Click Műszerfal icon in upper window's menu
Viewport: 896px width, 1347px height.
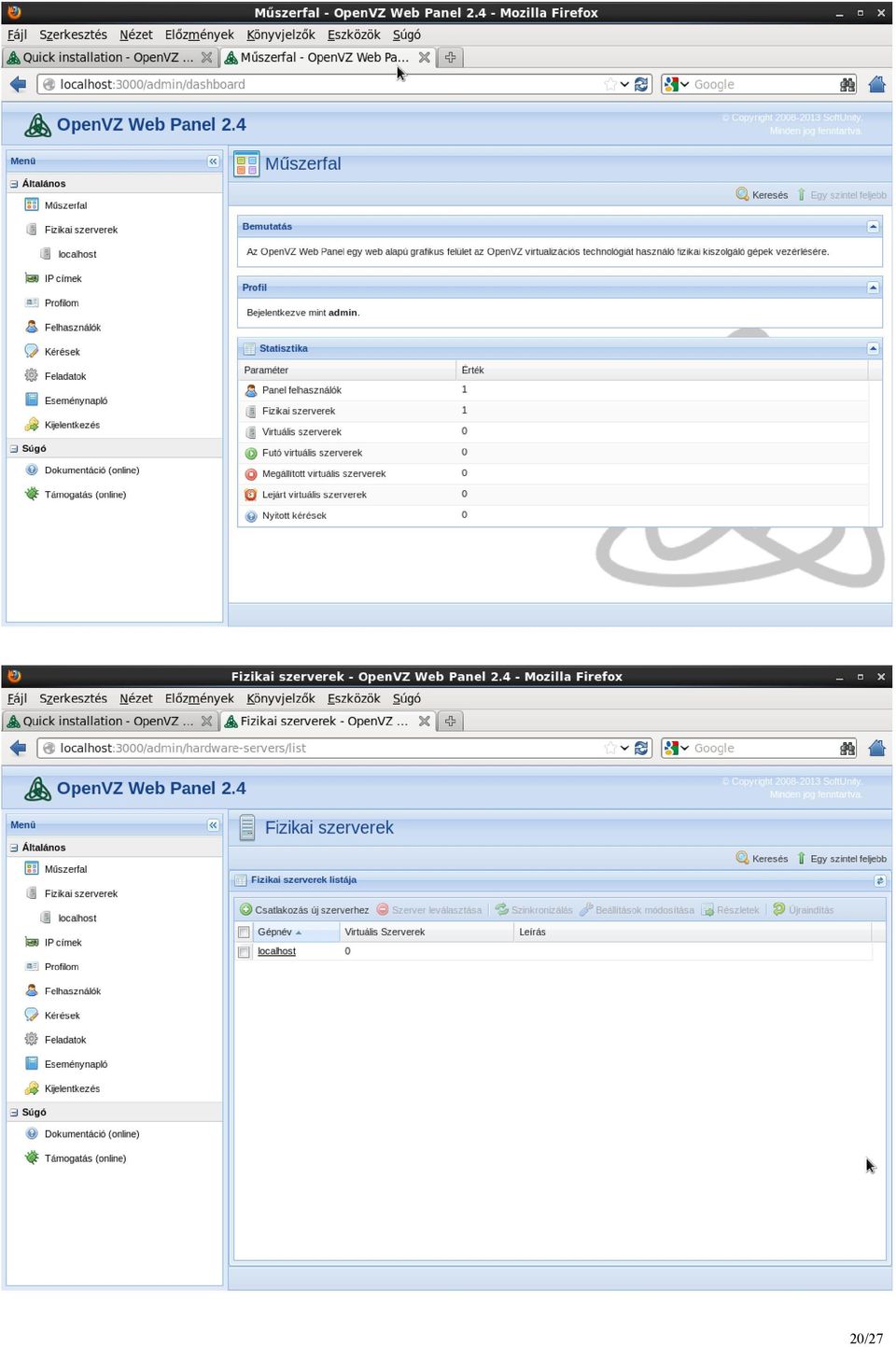[x=32, y=205]
